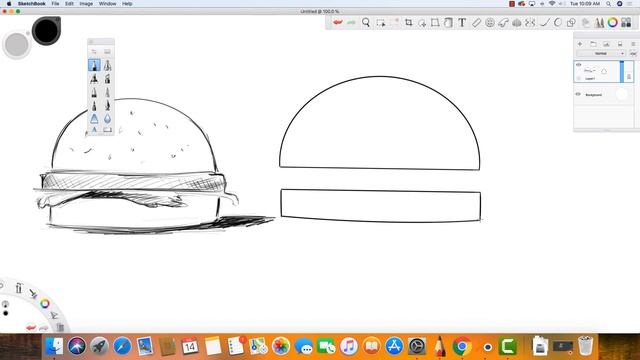Select the blue water-drop smudge brush
Image resolution: width=640 pixels, height=360 pixels.
[107, 118]
